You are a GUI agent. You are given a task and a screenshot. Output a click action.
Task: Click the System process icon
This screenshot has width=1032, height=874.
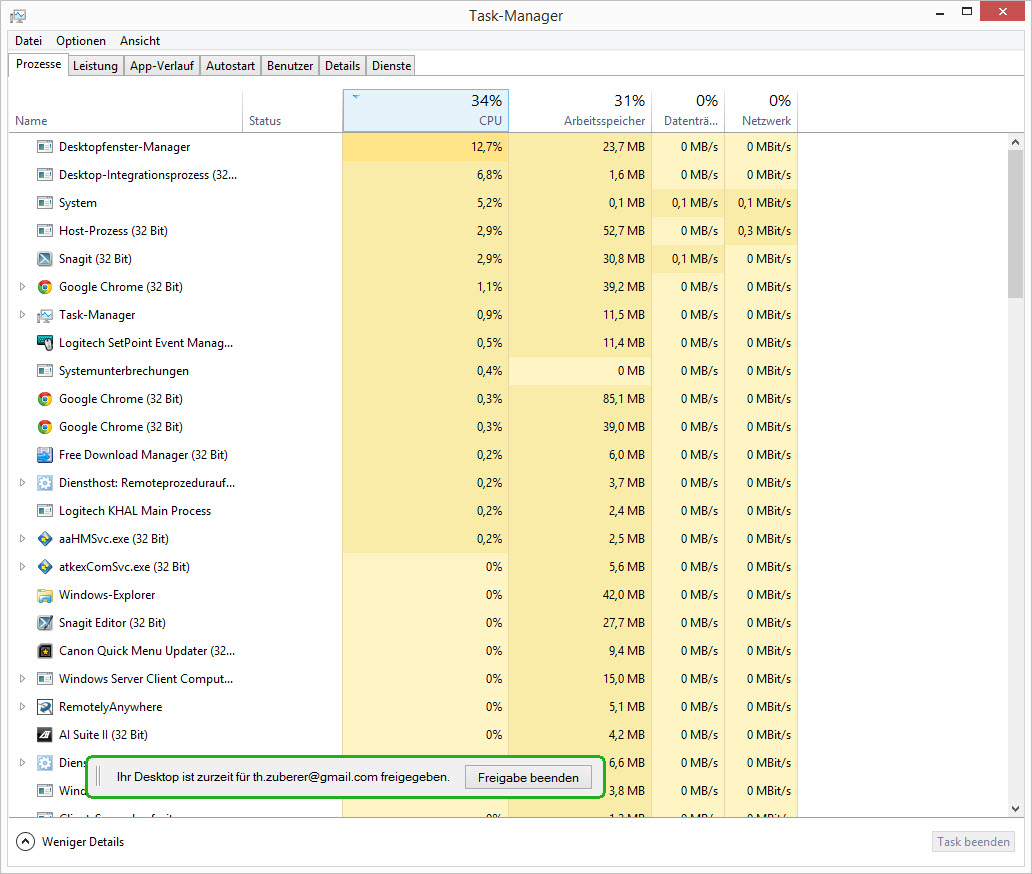click(45, 203)
